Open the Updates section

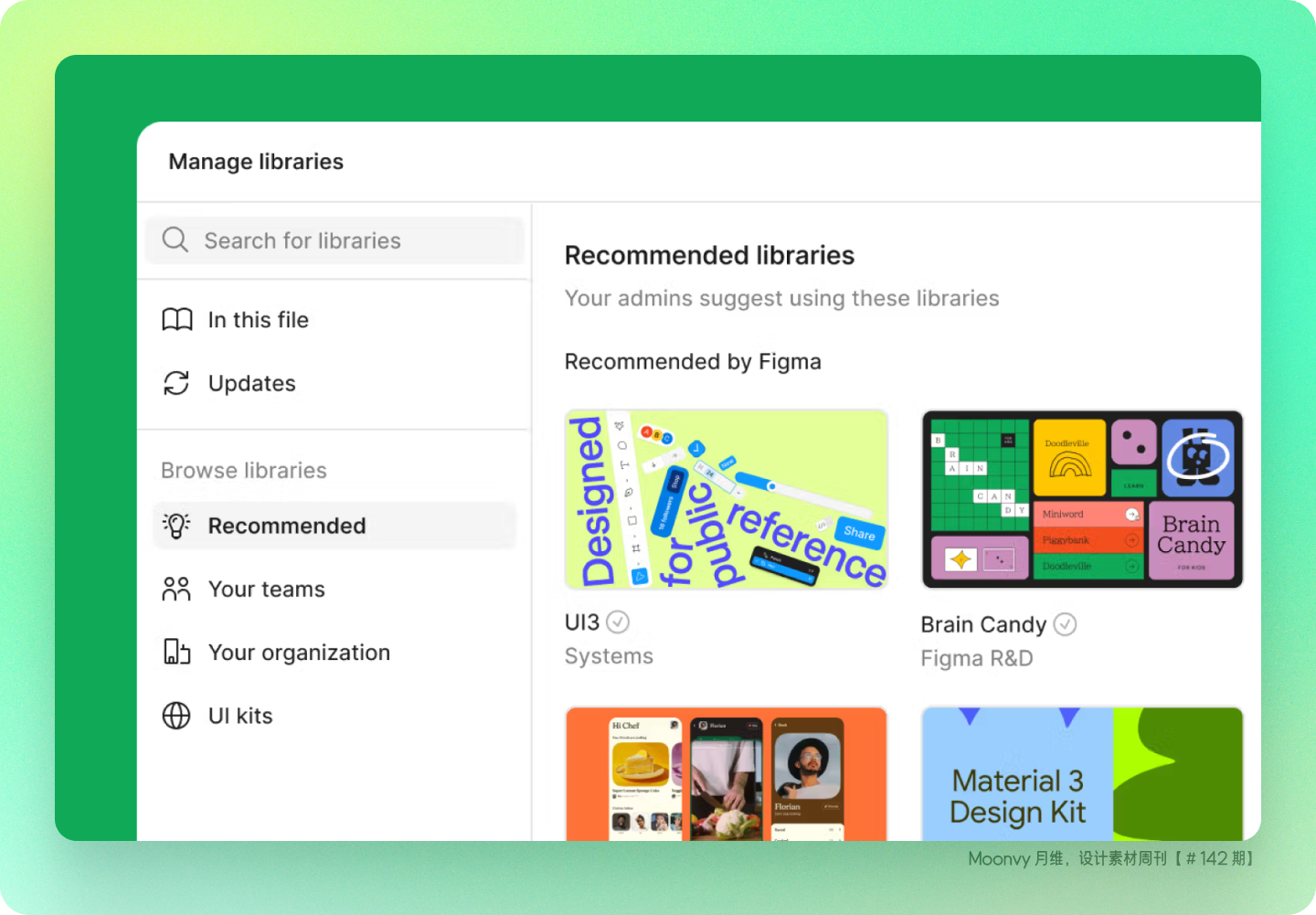[x=334, y=383]
